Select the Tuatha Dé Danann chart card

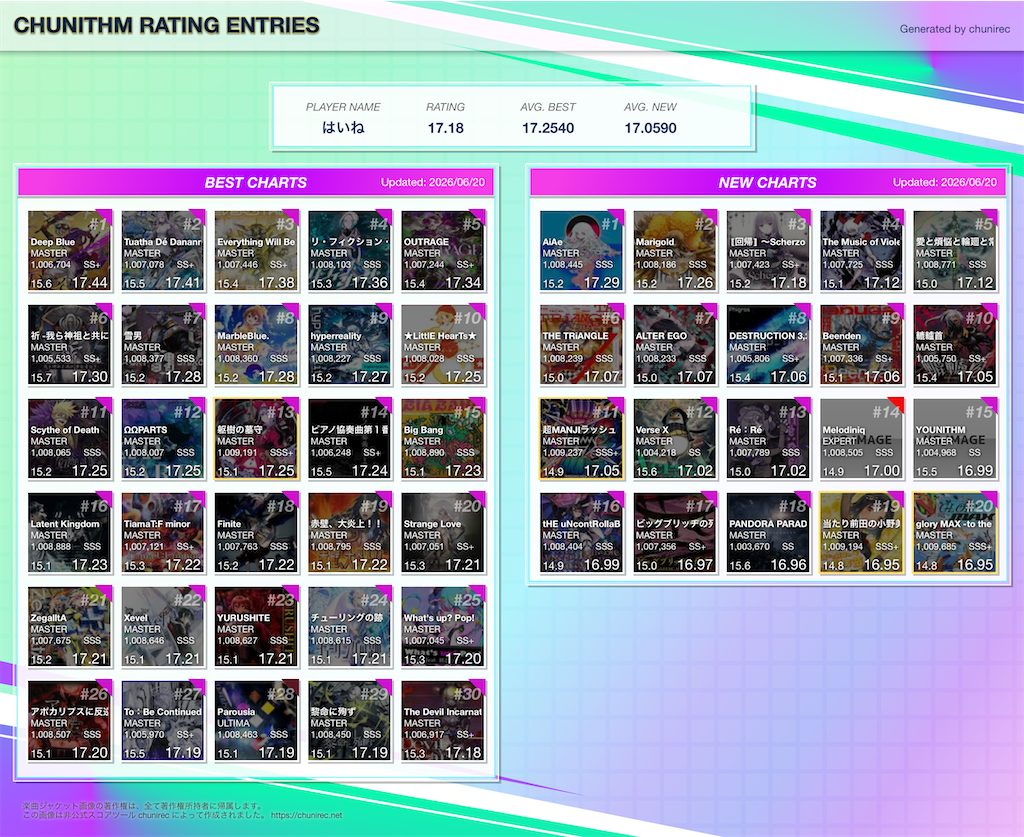(x=163, y=251)
